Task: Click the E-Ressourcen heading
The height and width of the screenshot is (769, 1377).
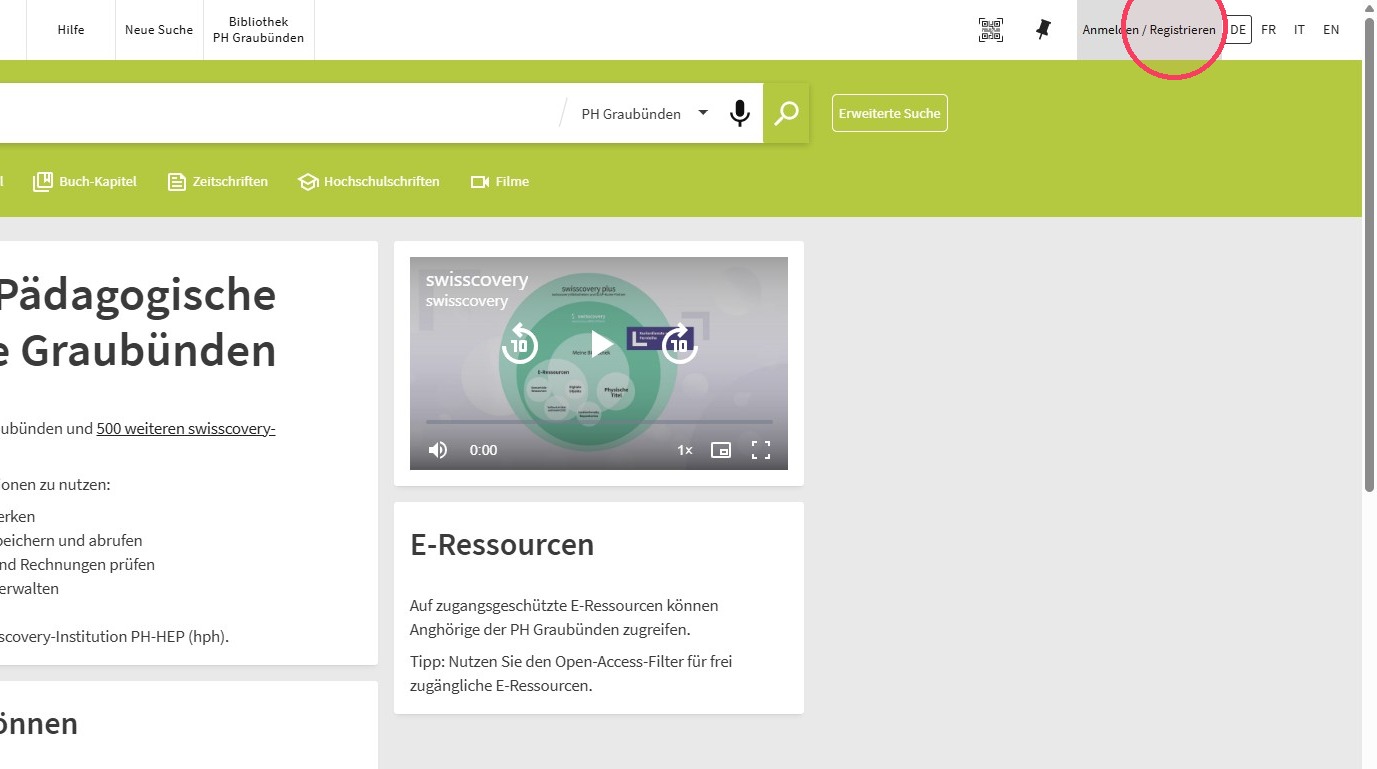Action: coord(502,545)
